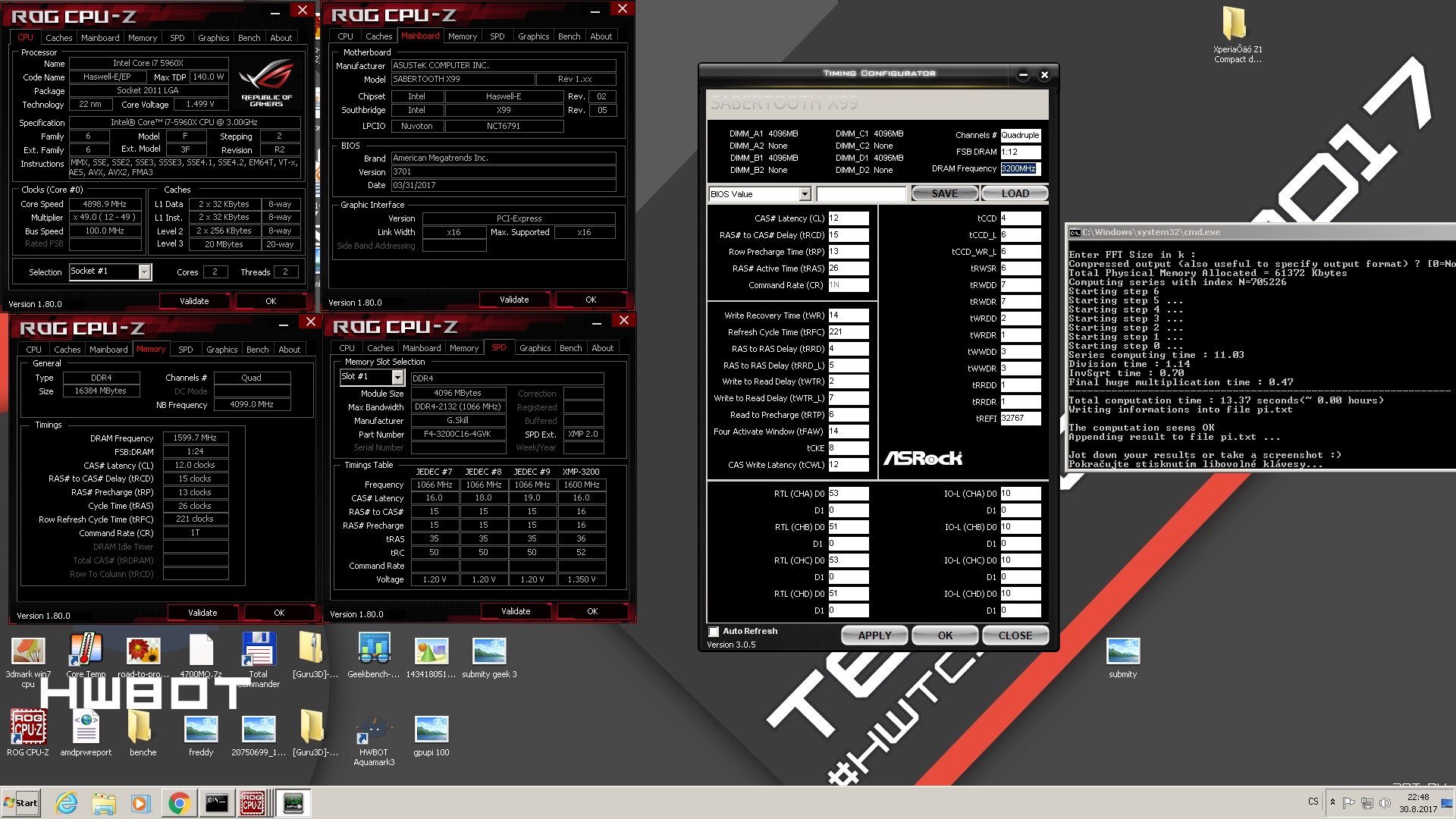The height and width of the screenshot is (819, 1456).
Task: Open the 4700MQ.7z archive file
Action: click(201, 656)
